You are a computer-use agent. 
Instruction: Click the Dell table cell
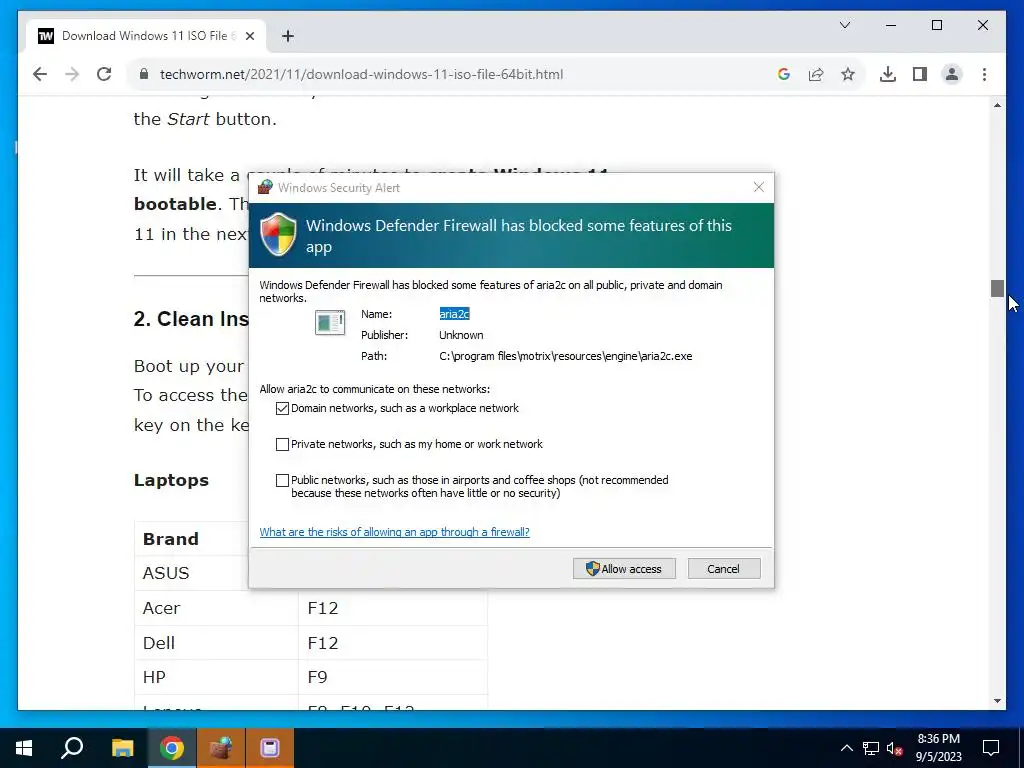(x=216, y=643)
